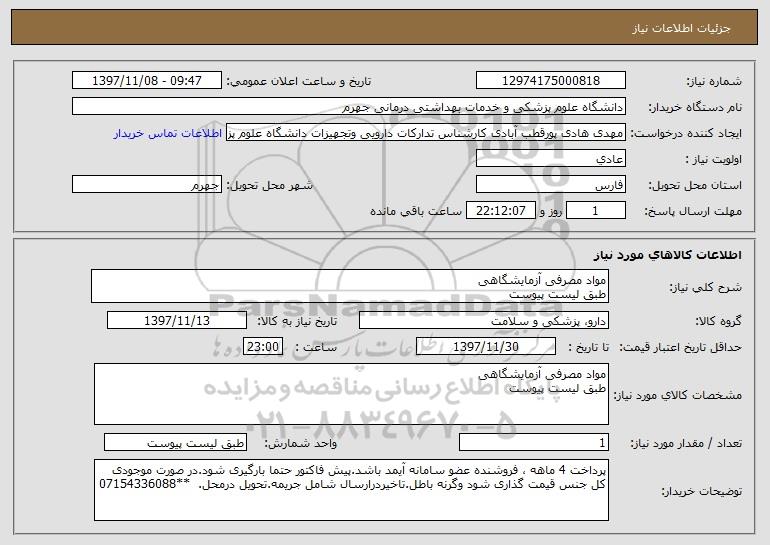This screenshot has width=770, height=545.
Task: Click the price validity date 1397/11/30
Action: coord(486,347)
